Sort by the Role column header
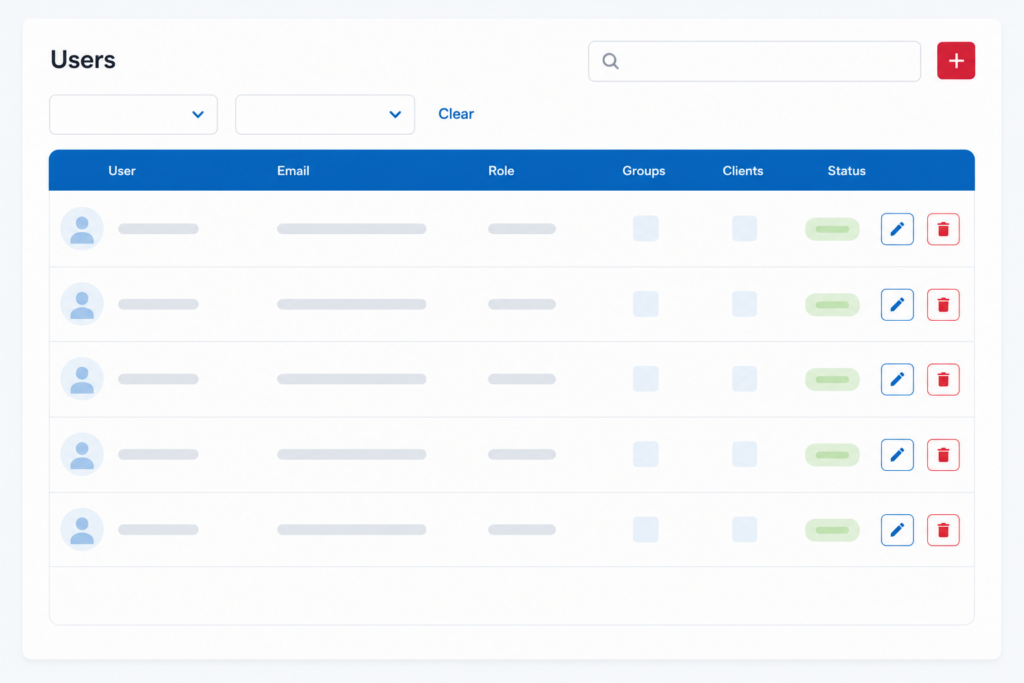This screenshot has height=683, width=1024. [x=501, y=170]
